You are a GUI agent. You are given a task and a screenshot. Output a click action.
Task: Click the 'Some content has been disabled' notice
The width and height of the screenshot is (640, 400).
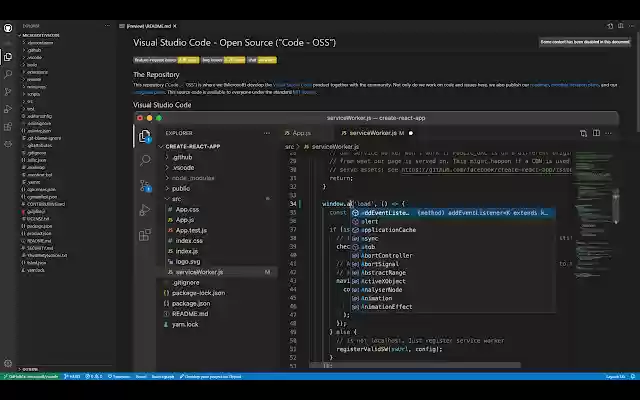tap(585, 42)
